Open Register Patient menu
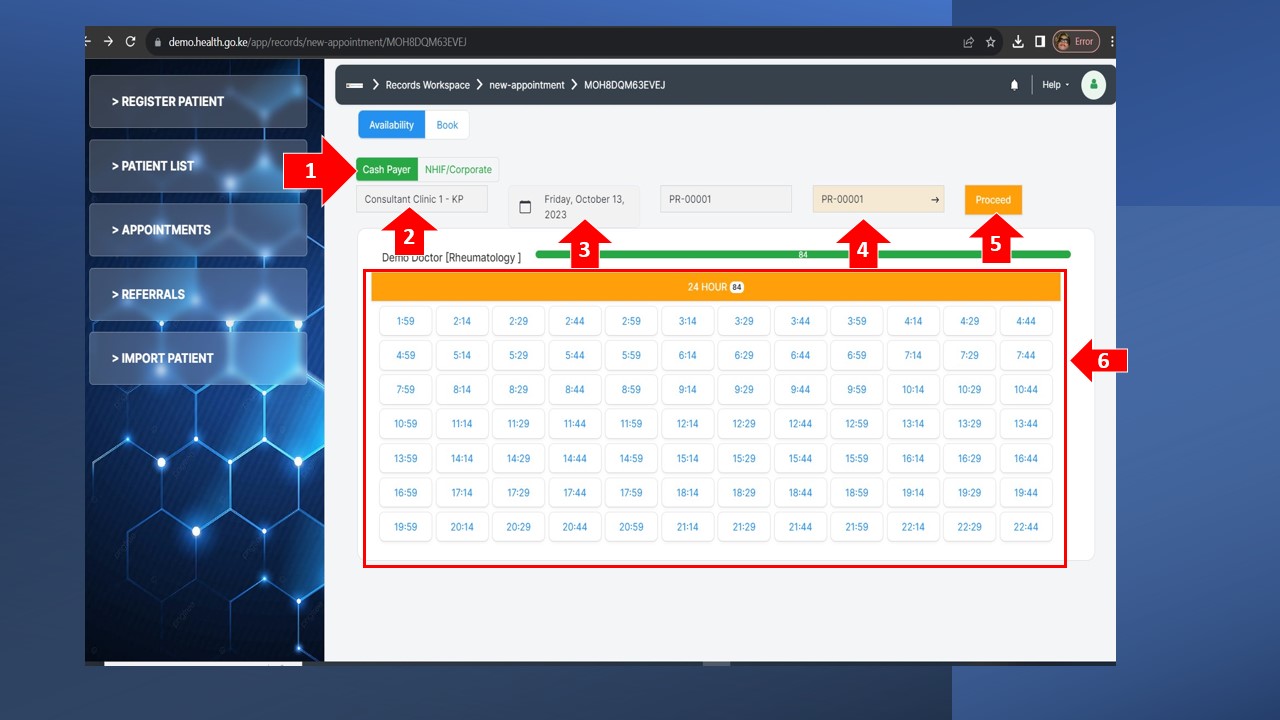This screenshot has height=720, width=1280. point(198,101)
